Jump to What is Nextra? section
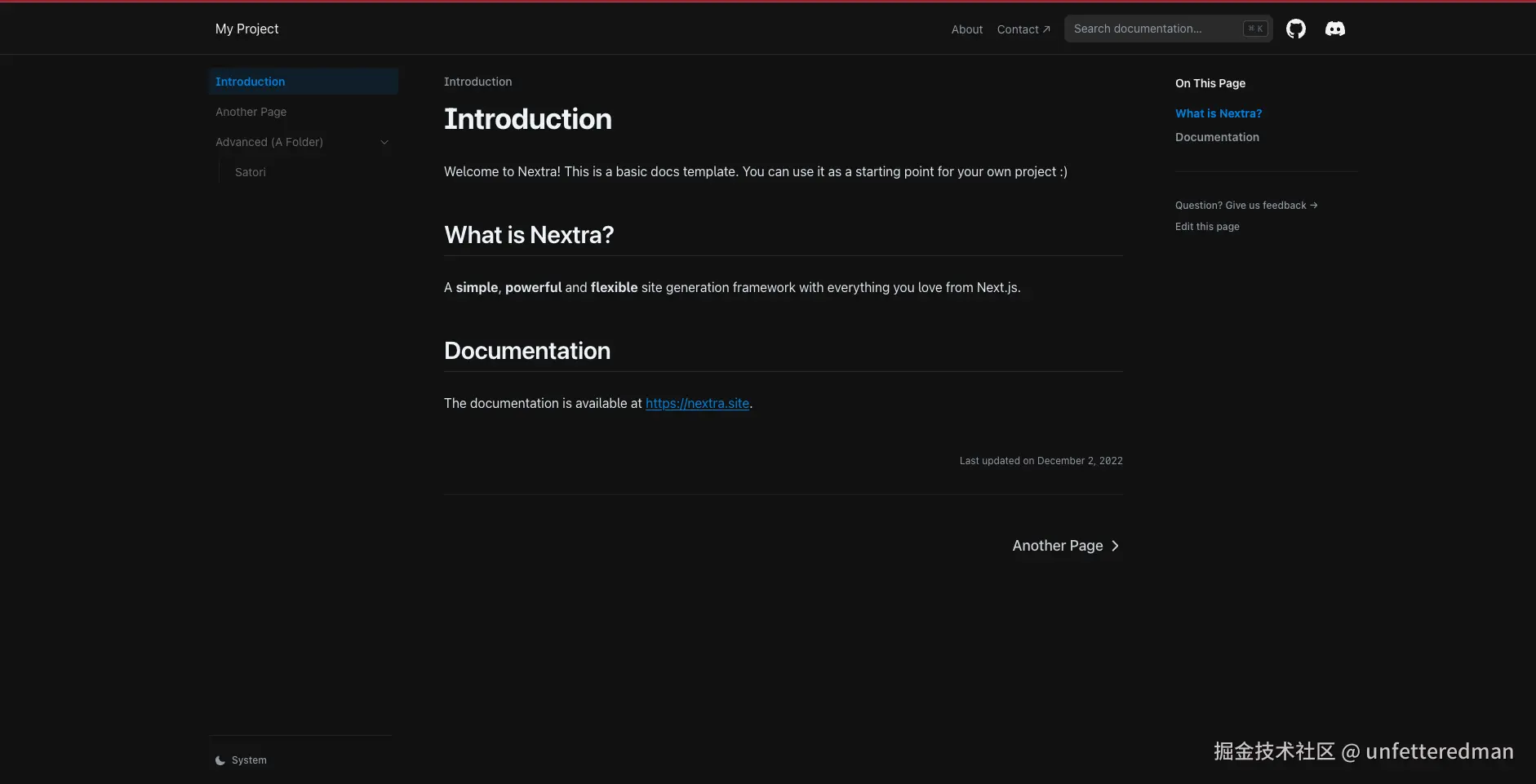This screenshot has width=1536, height=784. pyautogui.click(x=1219, y=113)
